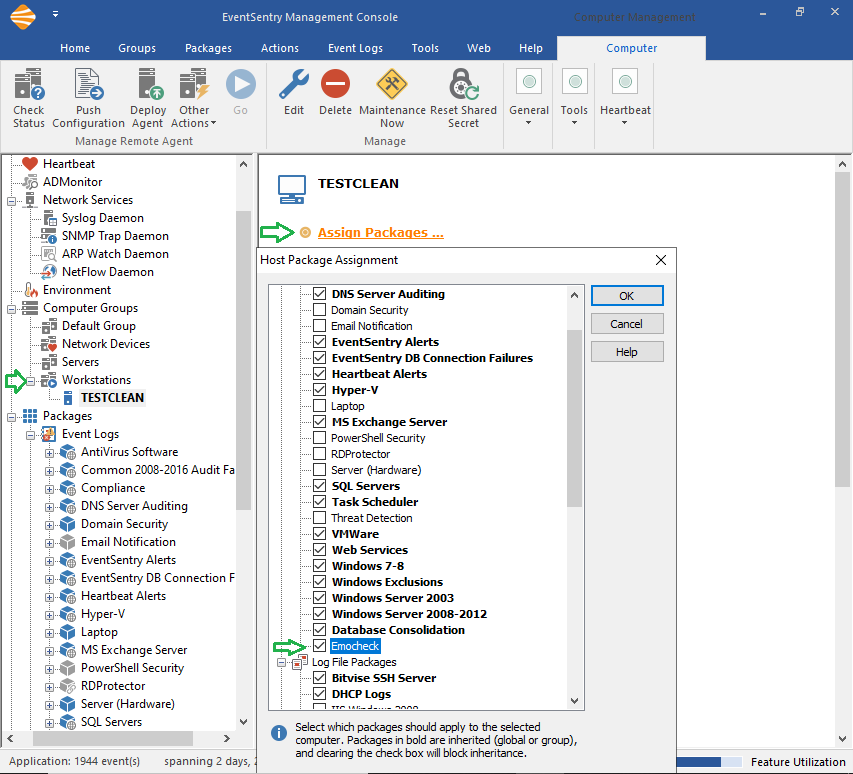Click the red Delete icon
Image resolution: width=853 pixels, height=774 pixels.
(335, 84)
